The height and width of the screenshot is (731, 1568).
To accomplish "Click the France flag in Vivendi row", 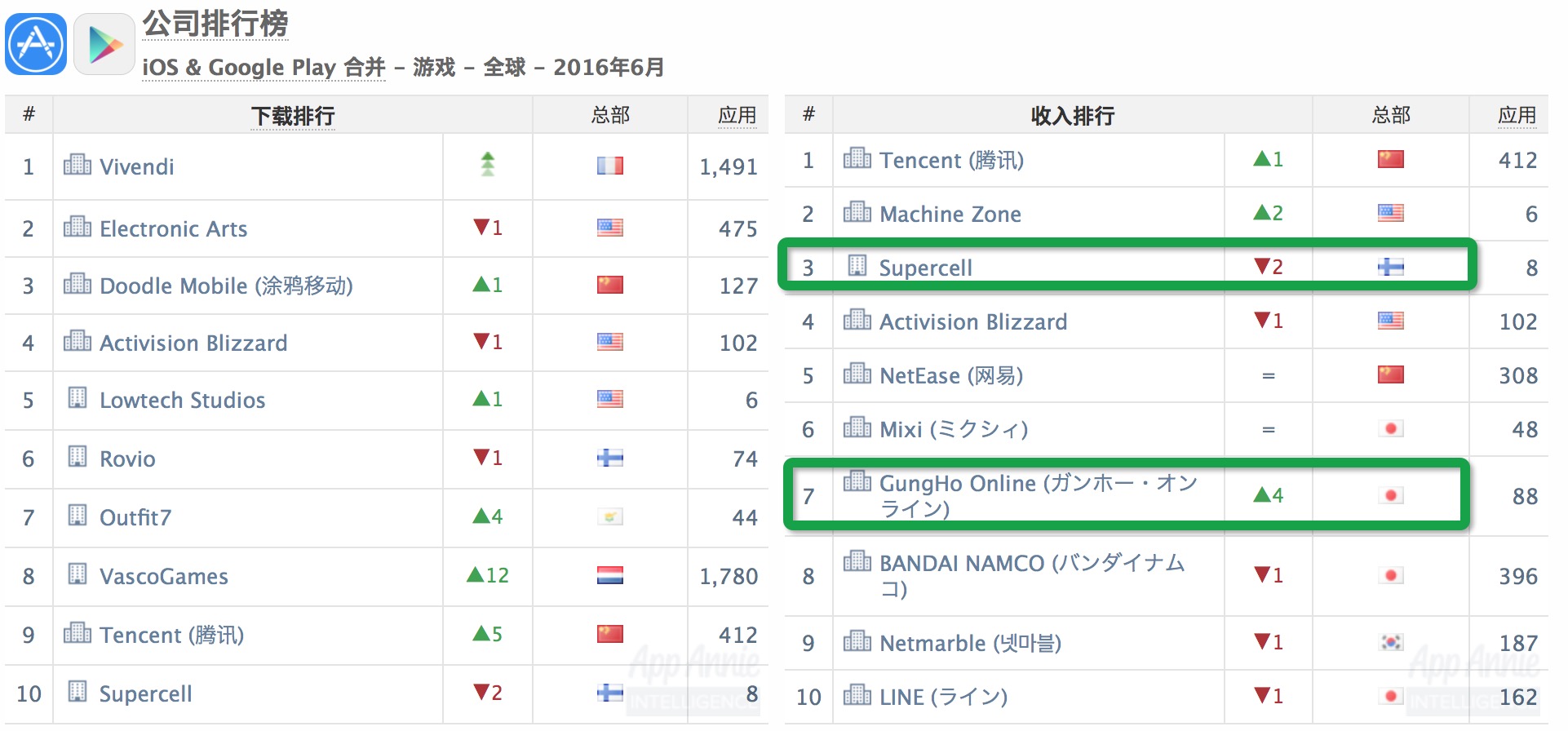I will 609,166.
